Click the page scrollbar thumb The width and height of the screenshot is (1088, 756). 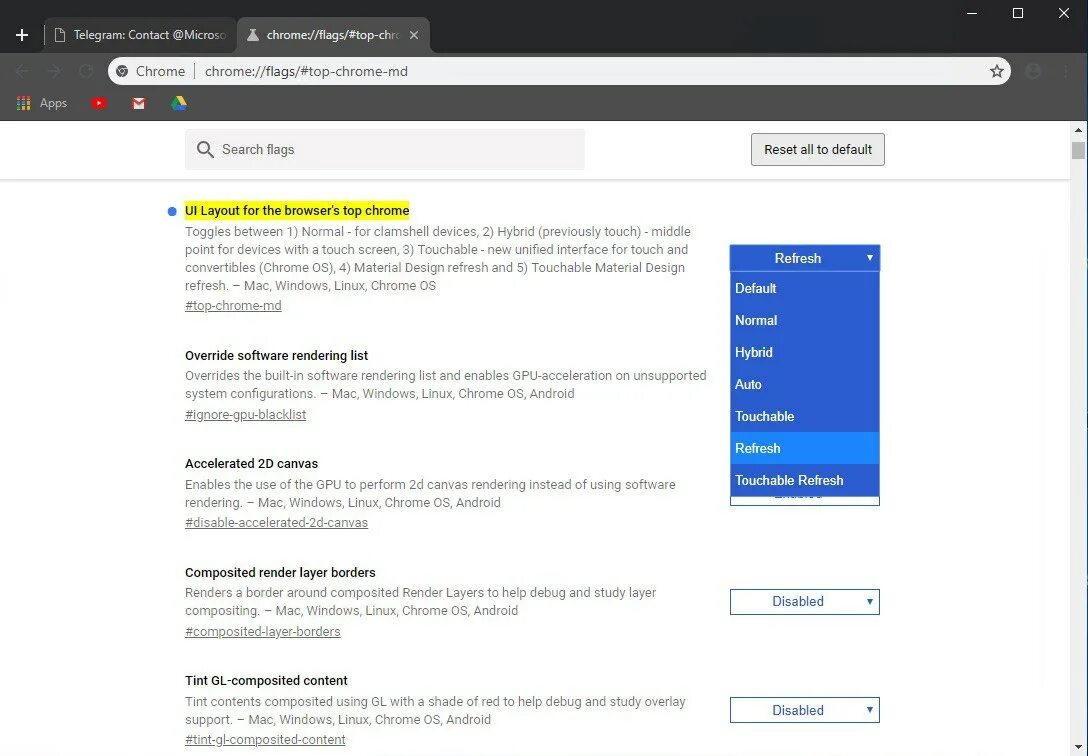(x=1078, y=150)
